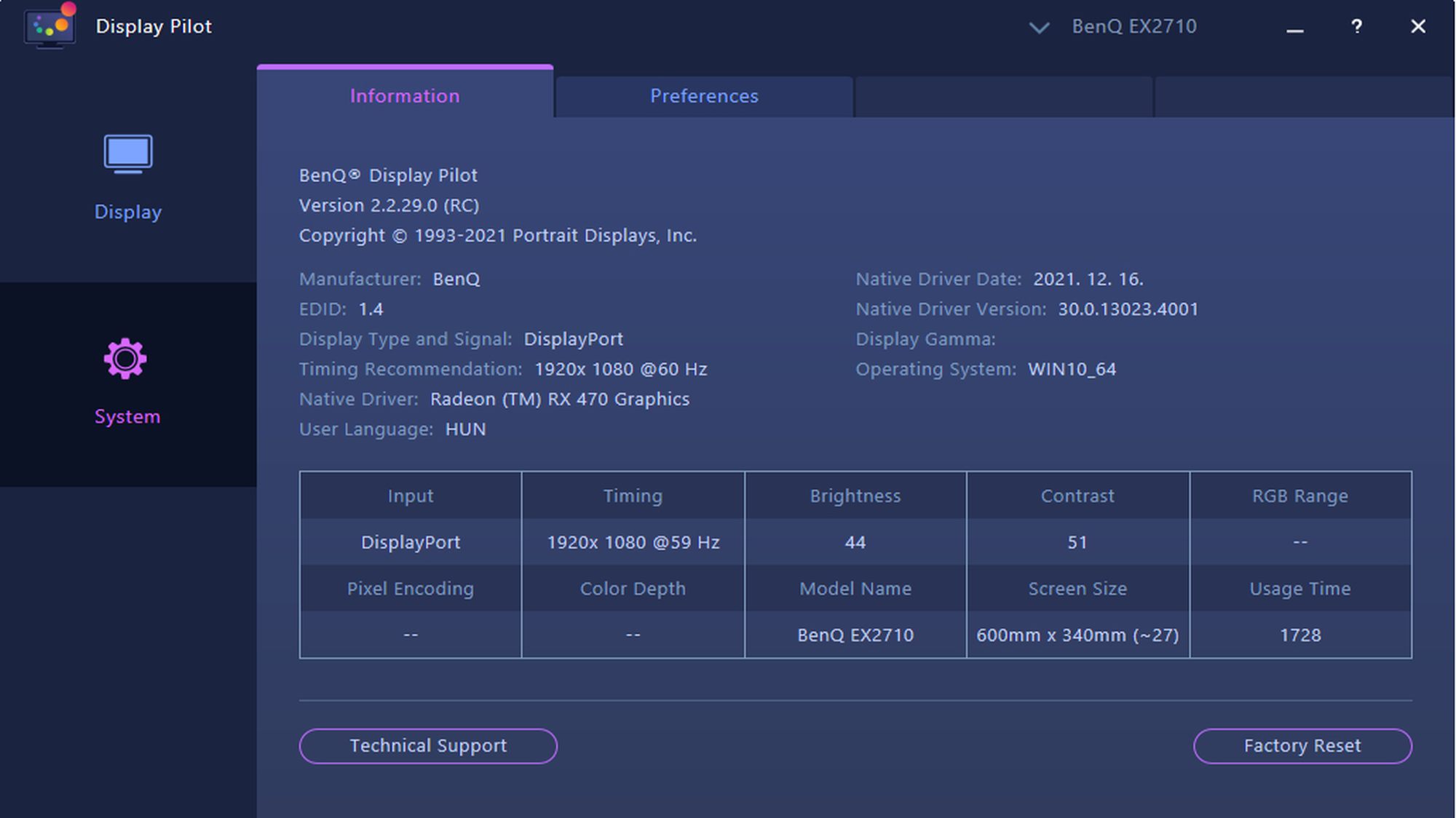This screenshot has height=818, width=1456.
Task: Open the Display section monitor icon
Action: click(128, 154)
